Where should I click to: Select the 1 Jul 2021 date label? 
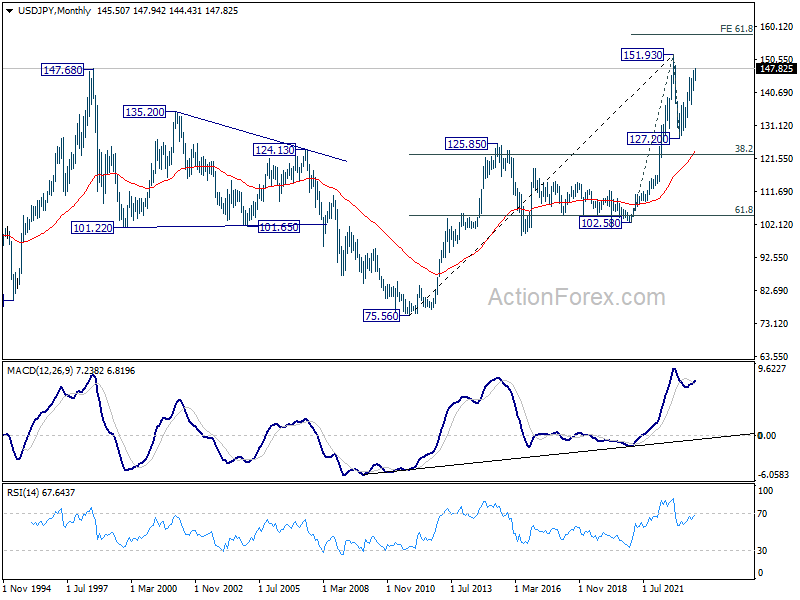(663, 588)
